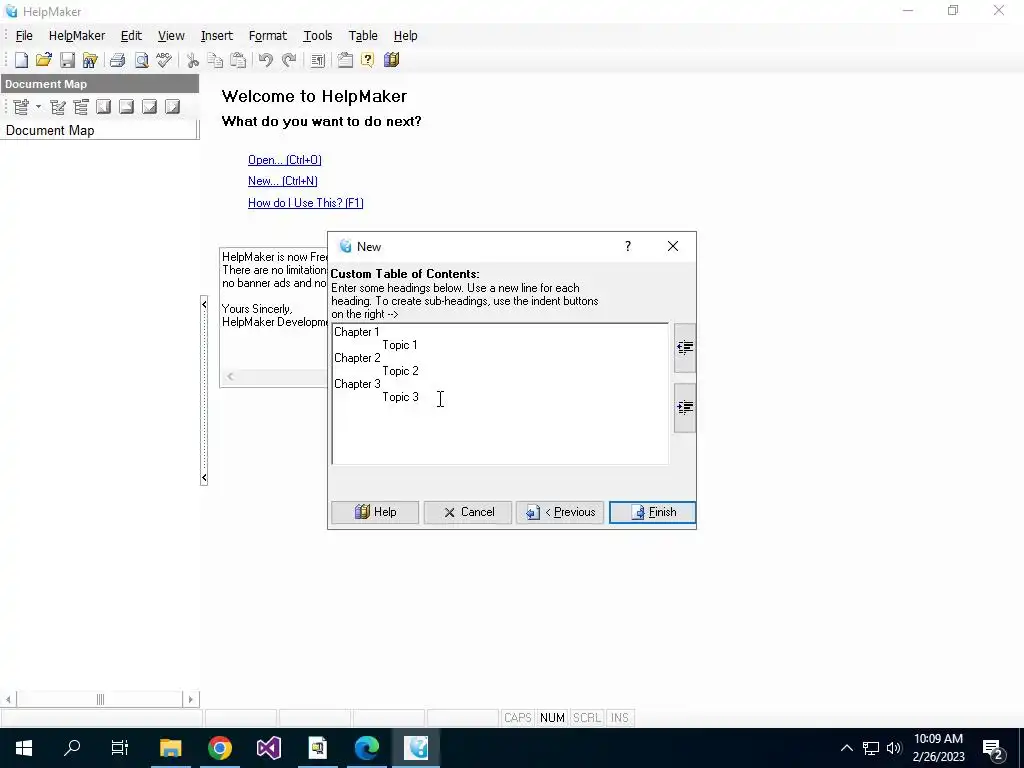The image size is (1024, 768).
Task: Click the indent button in New dialog
Action: click(x=684, y=408)
